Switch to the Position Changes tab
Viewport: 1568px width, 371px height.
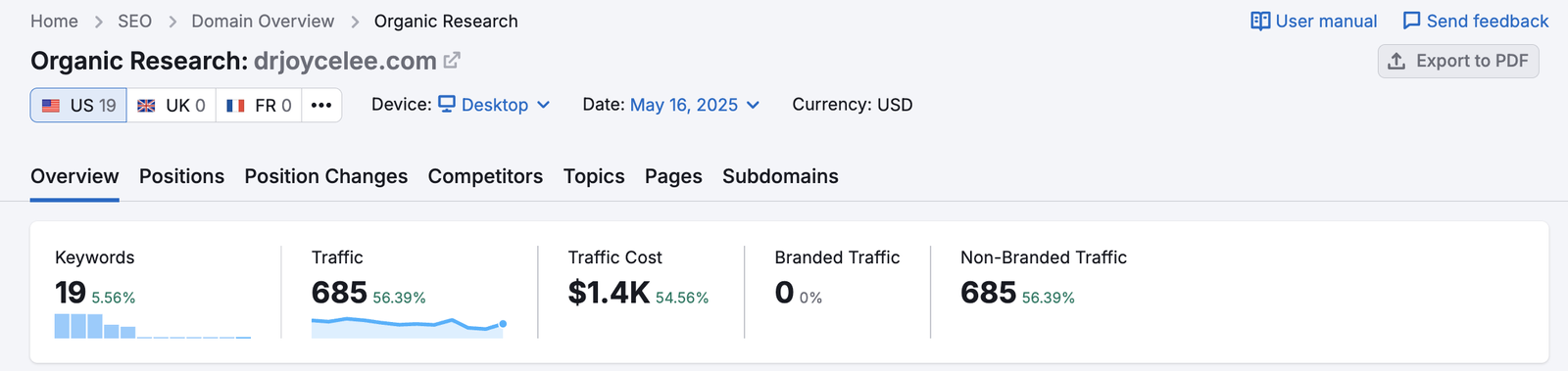pyautogui.click(x=326, y=176)
